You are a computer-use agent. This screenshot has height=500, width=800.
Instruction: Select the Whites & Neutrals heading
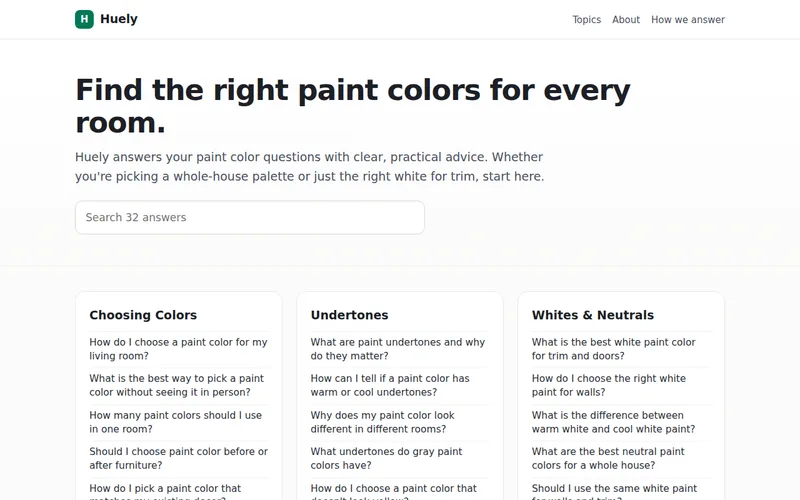(592, 315)
